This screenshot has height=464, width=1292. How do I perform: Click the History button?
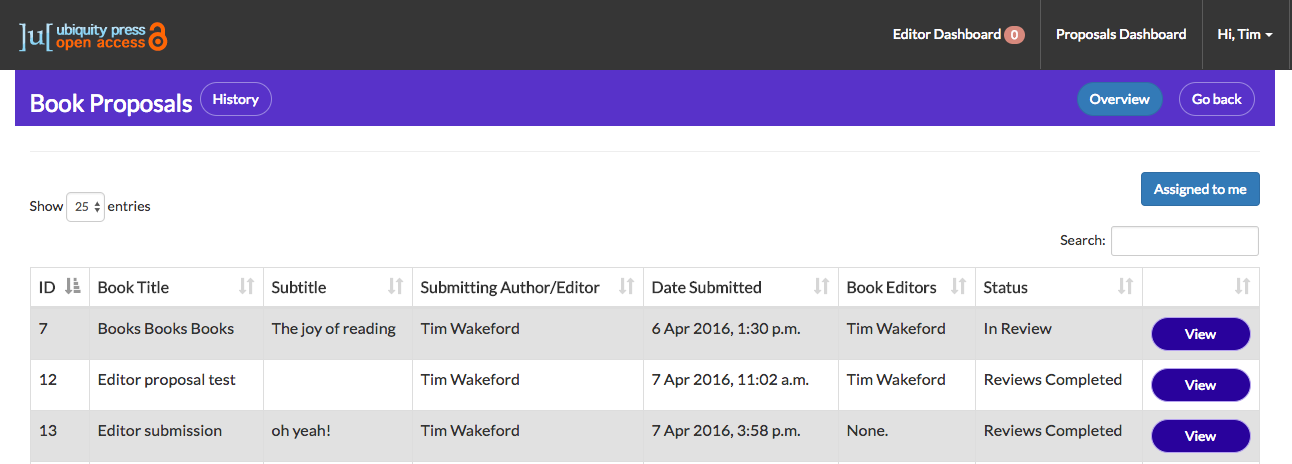point(236,99)
